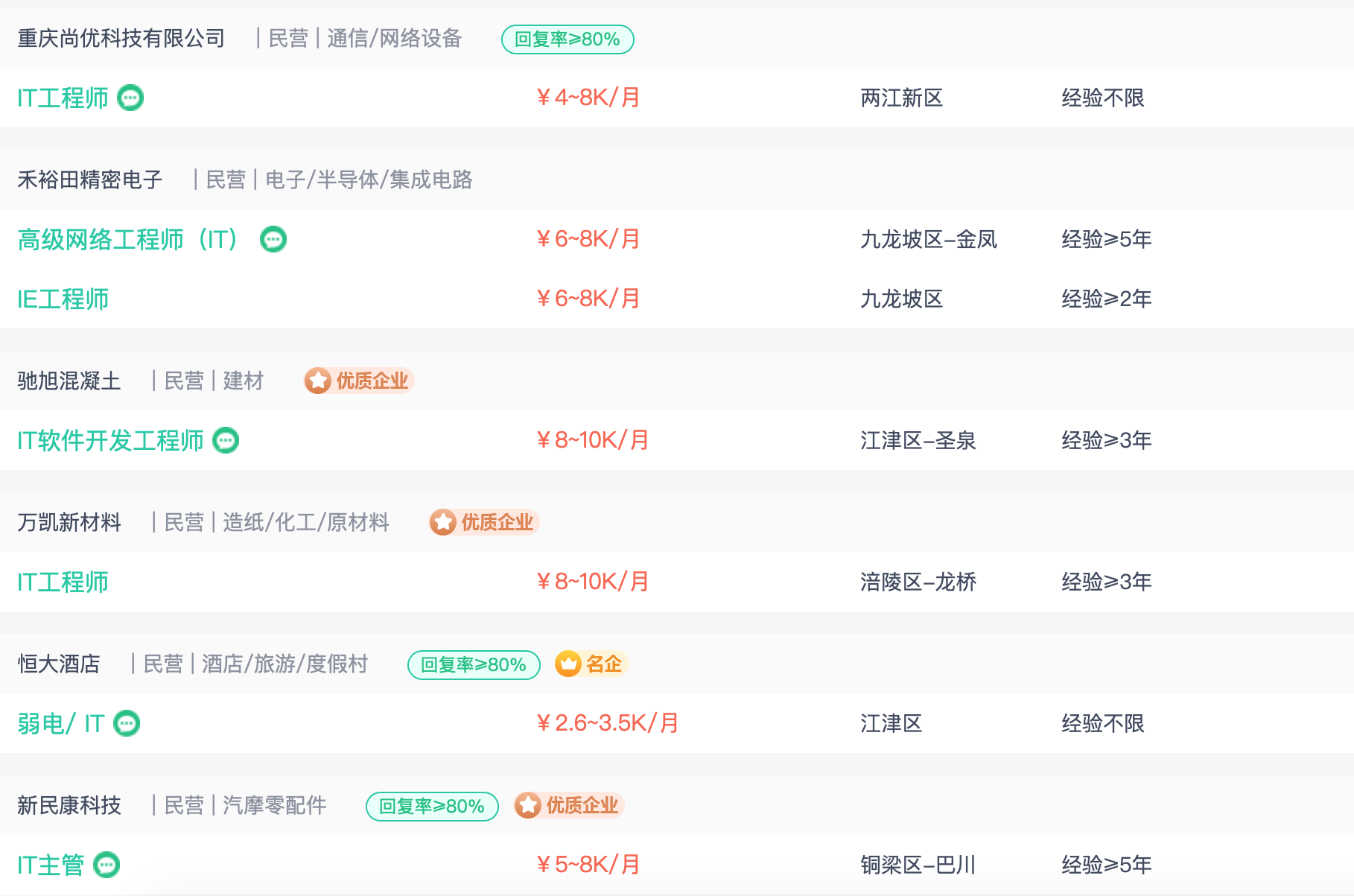Viewport: 1354px width, 896px height.
Task: Click chat bubble next to 高级网络工程师（IT）
Action: 273,239
